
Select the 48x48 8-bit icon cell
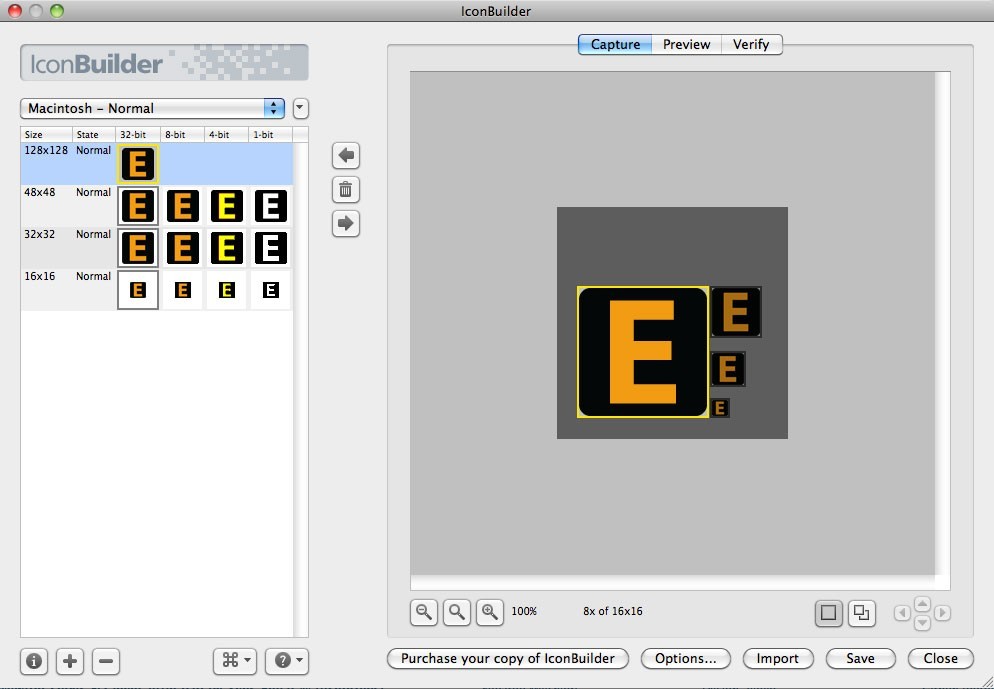point(183,206)
